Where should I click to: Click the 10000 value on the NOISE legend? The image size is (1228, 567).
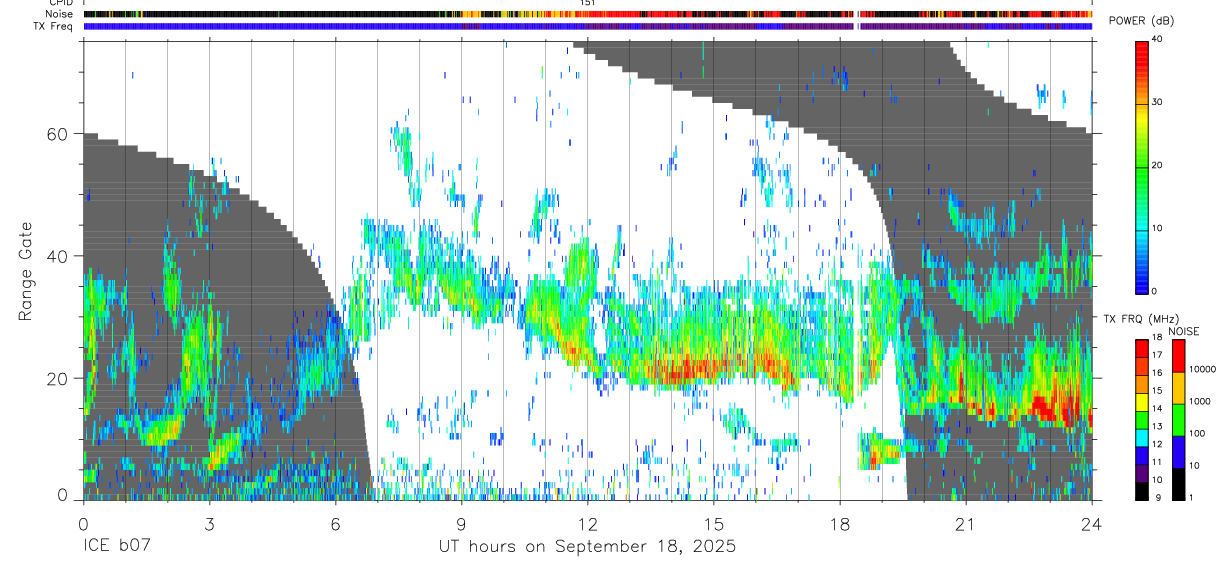[1201, 369]
